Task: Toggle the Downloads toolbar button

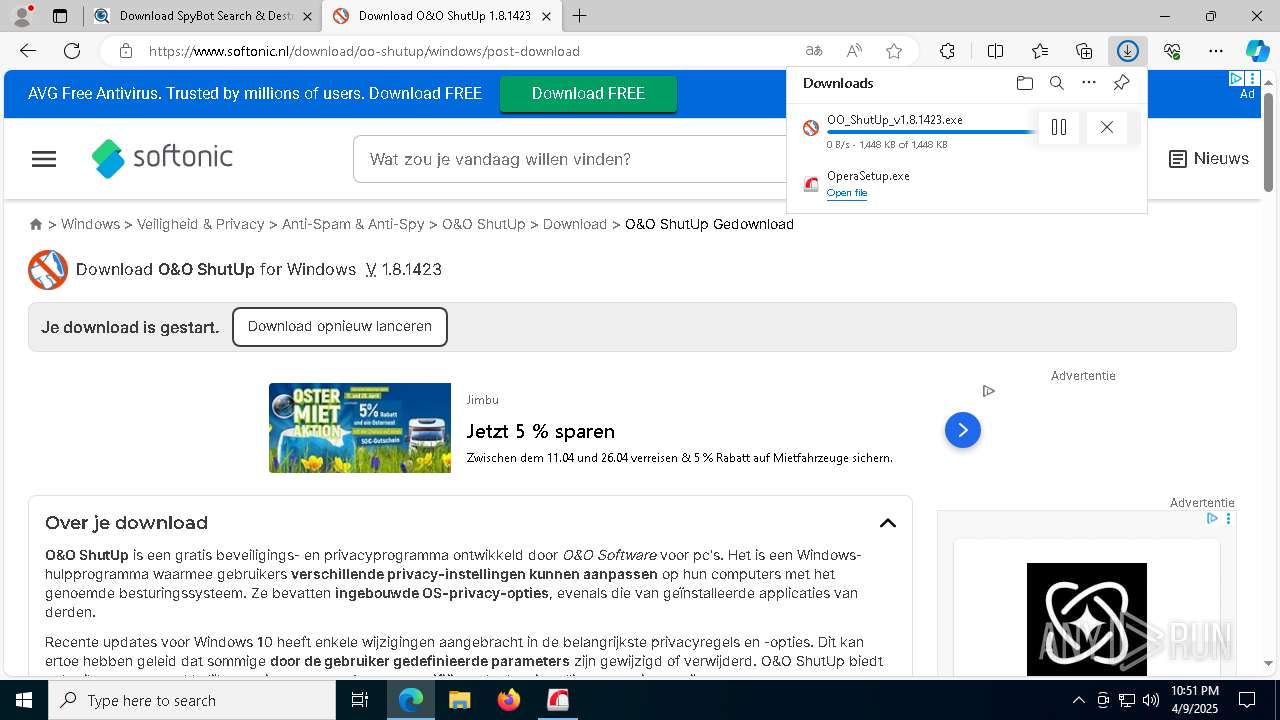Action: 1128,51
